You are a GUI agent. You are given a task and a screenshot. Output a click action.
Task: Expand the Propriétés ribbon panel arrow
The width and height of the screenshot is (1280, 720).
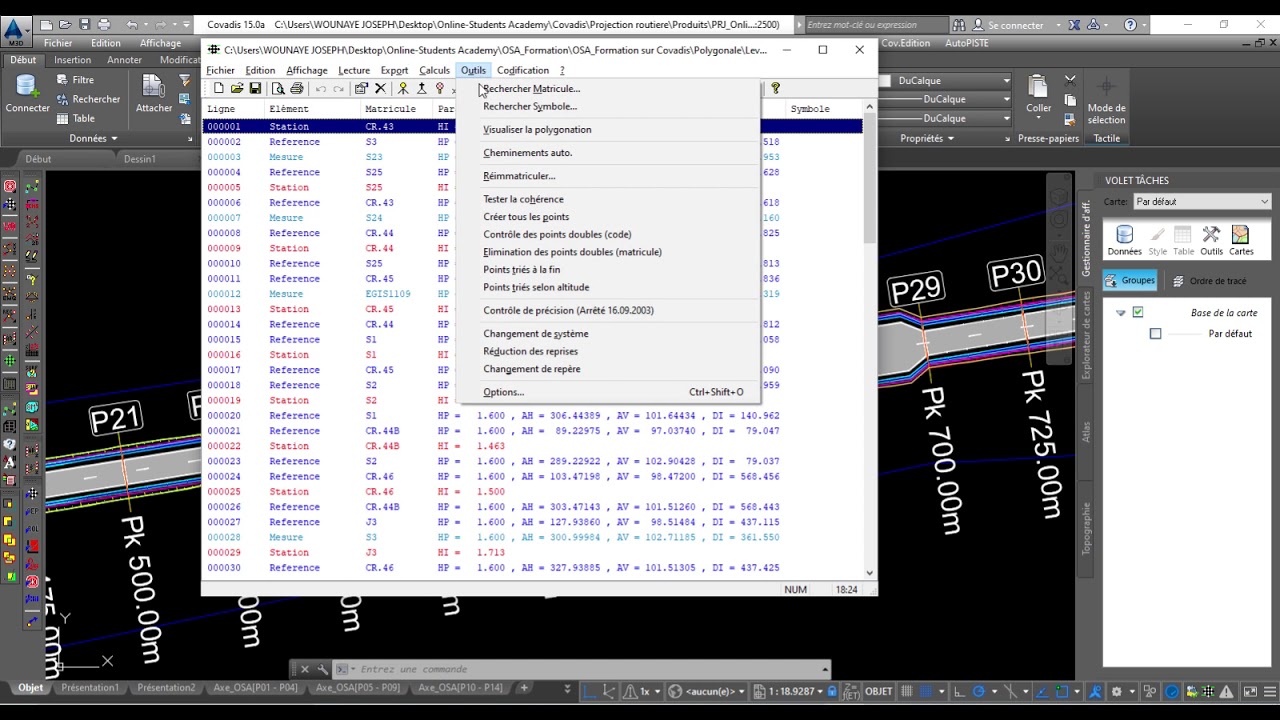pyautogui.click(x=950, y=139)
